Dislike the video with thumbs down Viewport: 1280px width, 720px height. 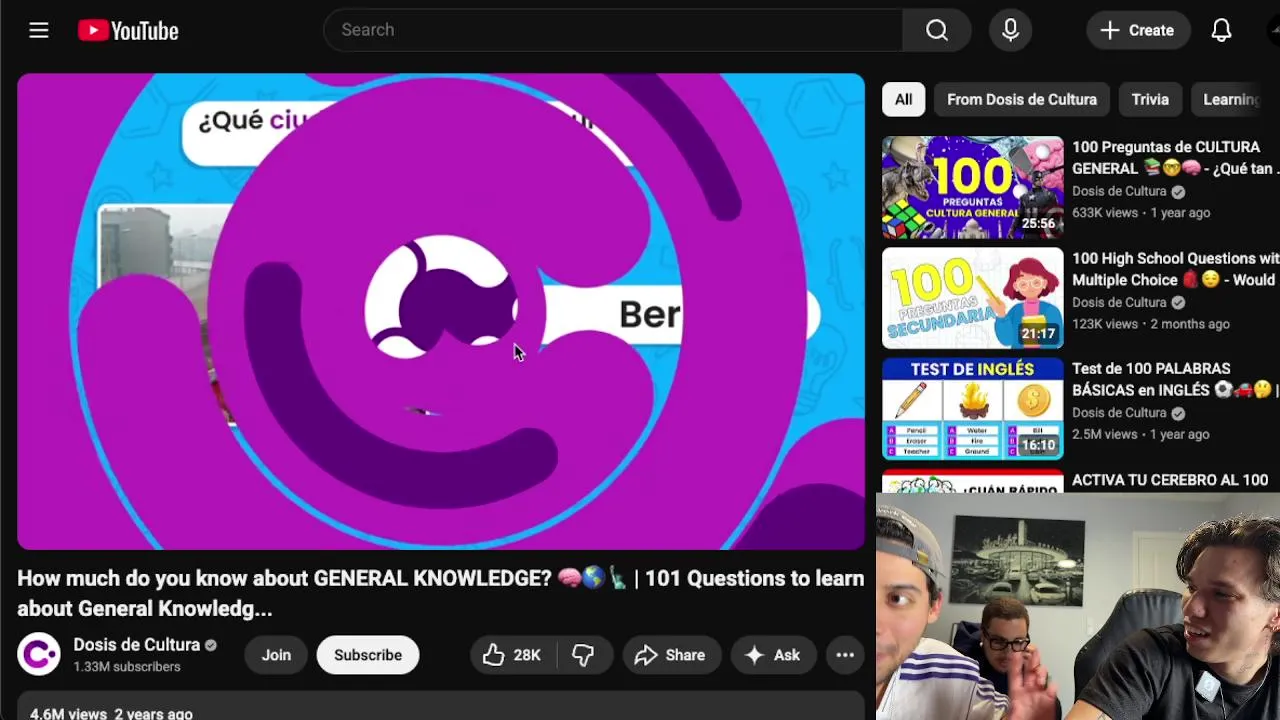tap(584, 655)
